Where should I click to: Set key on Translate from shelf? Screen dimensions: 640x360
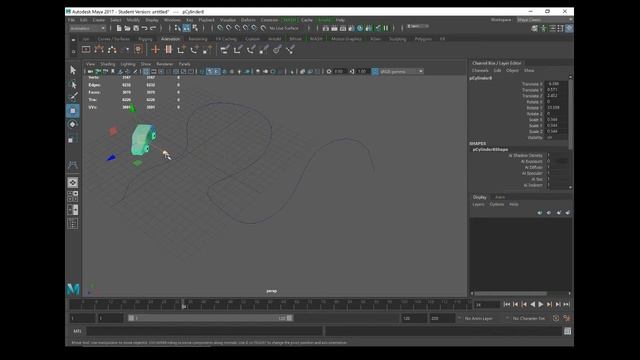[x=181, y=49]
